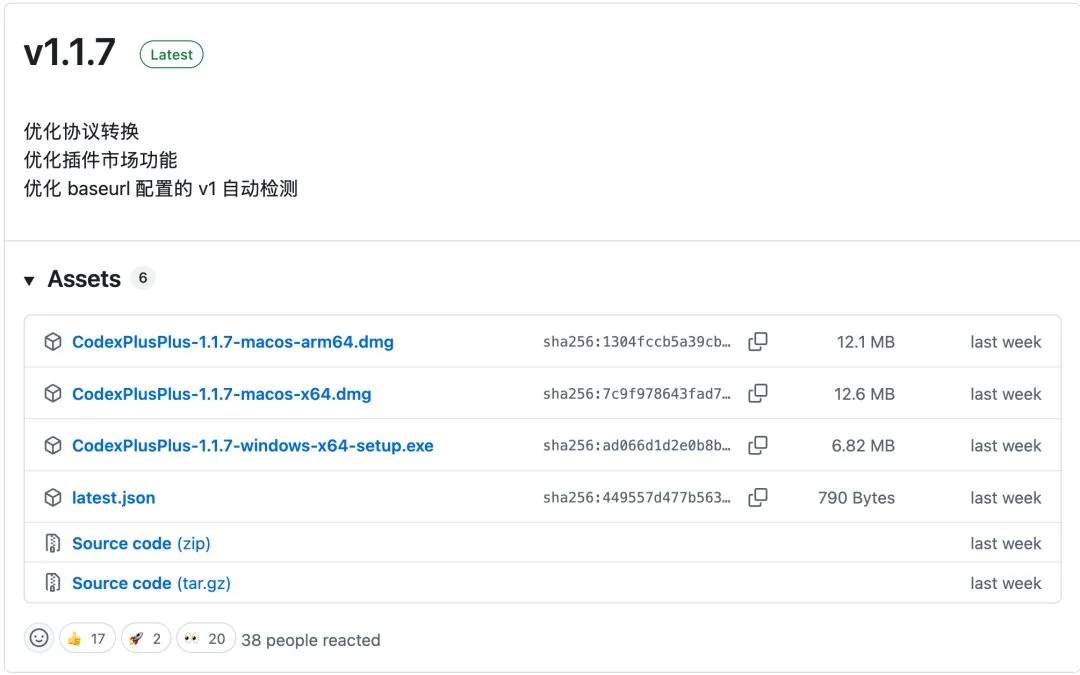Download CodexPlusPlus-1.1.7-windows-x64-setup.exe
This screenshot has height=675, width=1080.
(x=253, y=446)
